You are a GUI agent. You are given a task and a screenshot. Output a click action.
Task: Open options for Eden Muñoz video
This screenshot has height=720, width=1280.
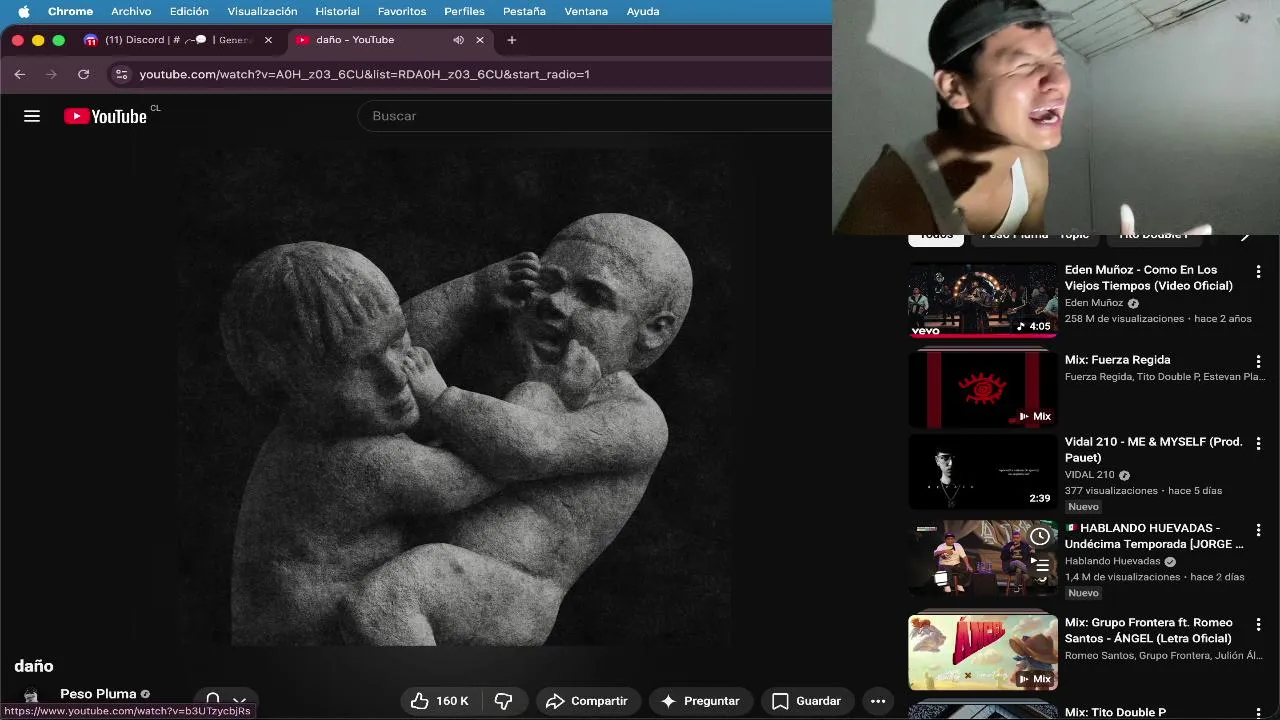[1259, 272]
